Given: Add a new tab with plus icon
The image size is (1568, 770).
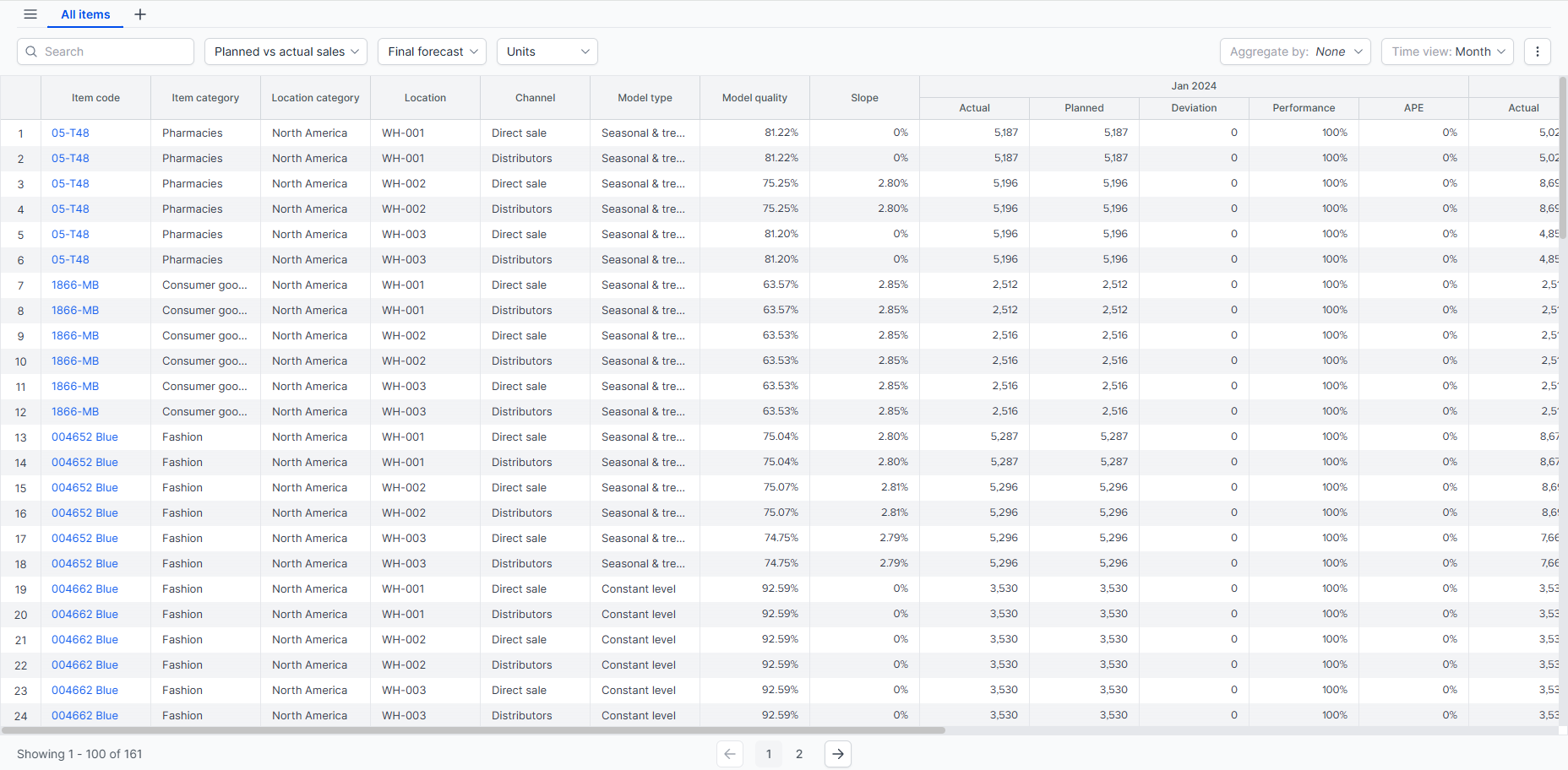Looking at the screenshot, I should [x=140, y=14].
